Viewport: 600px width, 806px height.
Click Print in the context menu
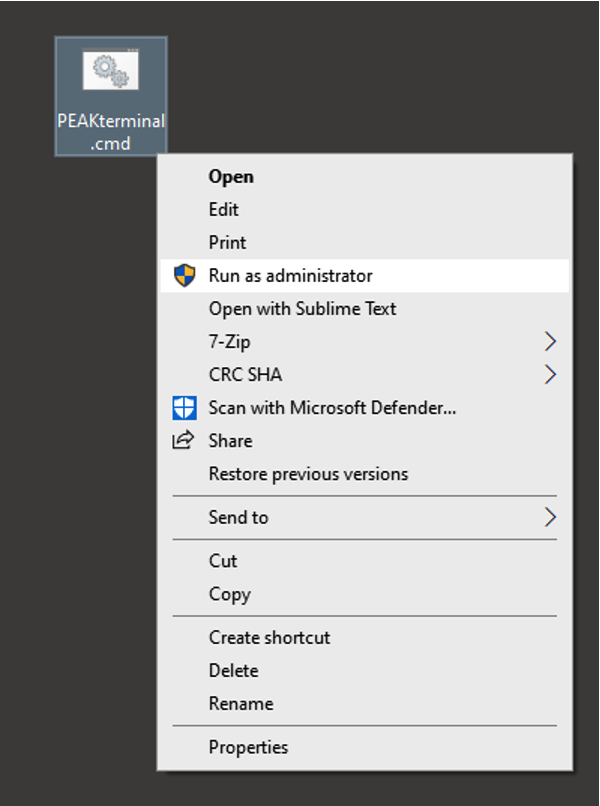227,243
